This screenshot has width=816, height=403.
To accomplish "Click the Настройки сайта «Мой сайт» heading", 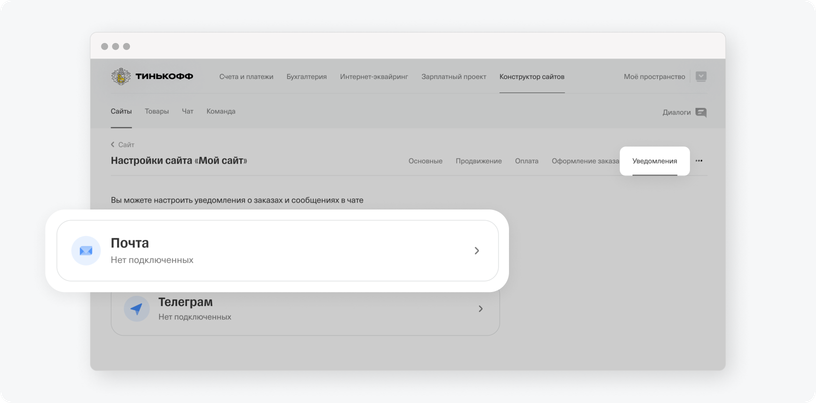I will tap(179, 160).
